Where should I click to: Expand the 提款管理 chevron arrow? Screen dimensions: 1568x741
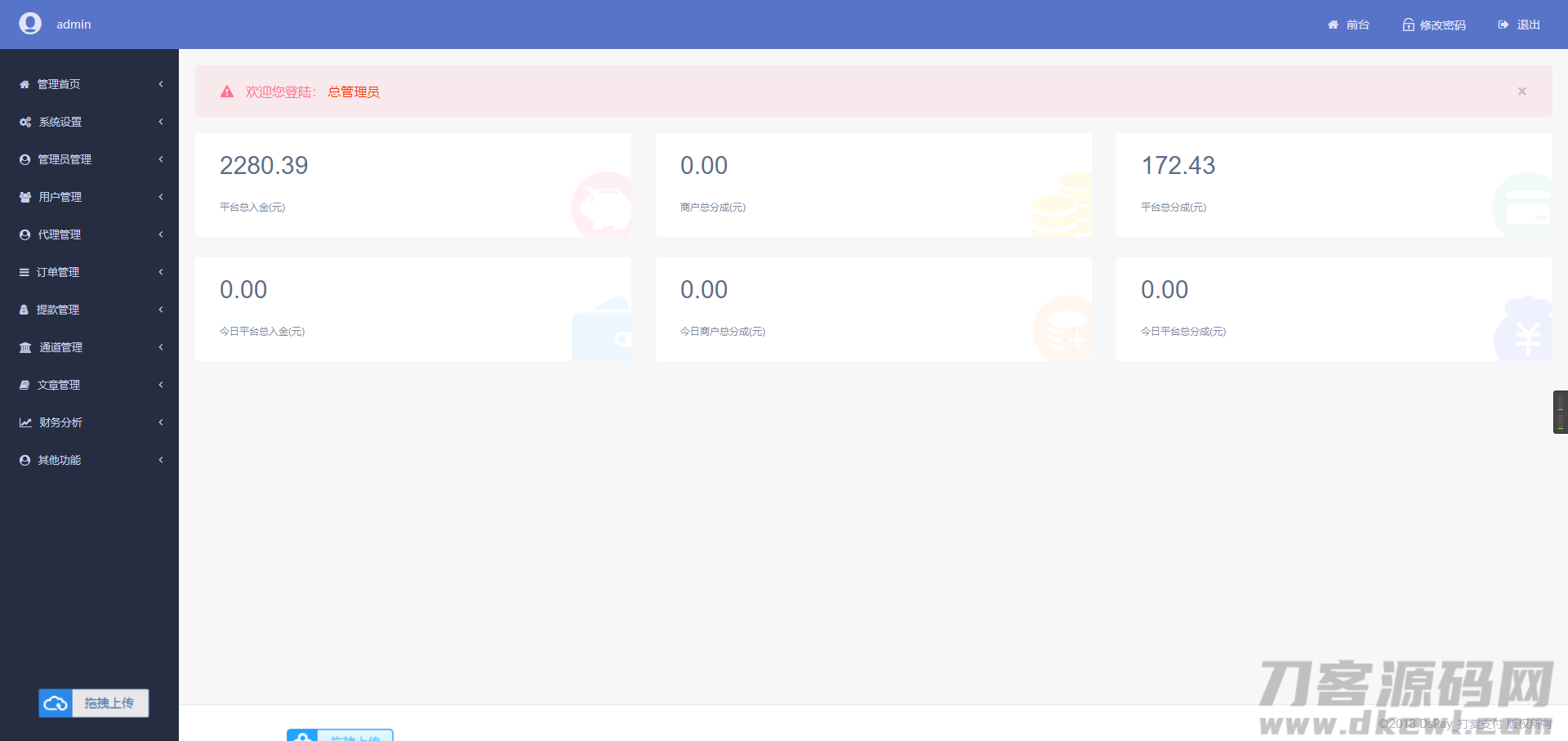pos(161,310)
